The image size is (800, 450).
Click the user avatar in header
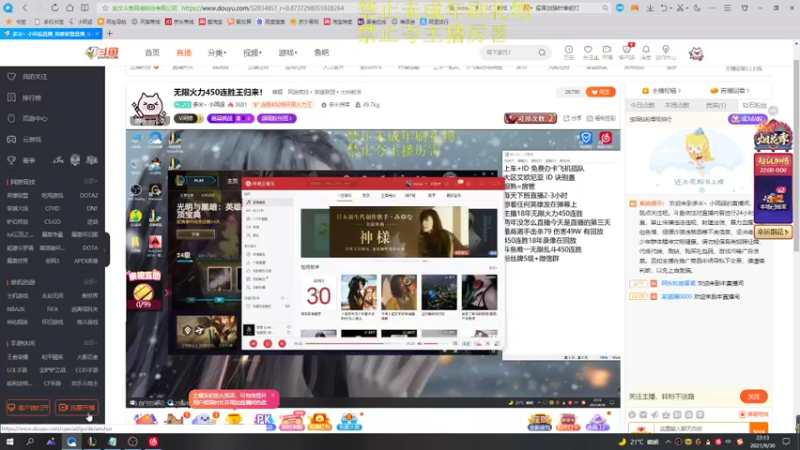[696, 53]
